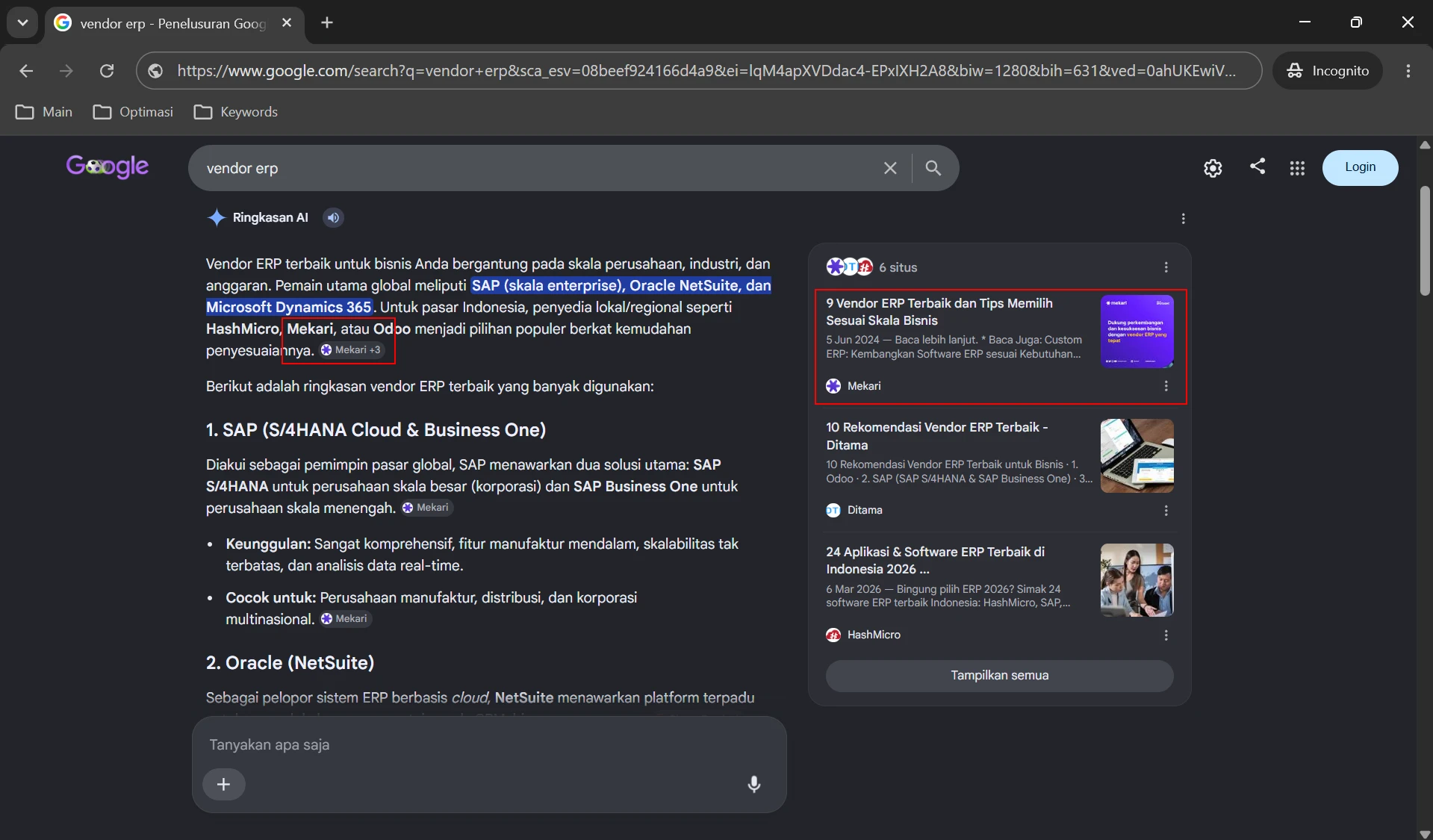Viewport: 1433px width, 840px height.
Task: Open AI summary more options menu
Action: click(1183, 219)
